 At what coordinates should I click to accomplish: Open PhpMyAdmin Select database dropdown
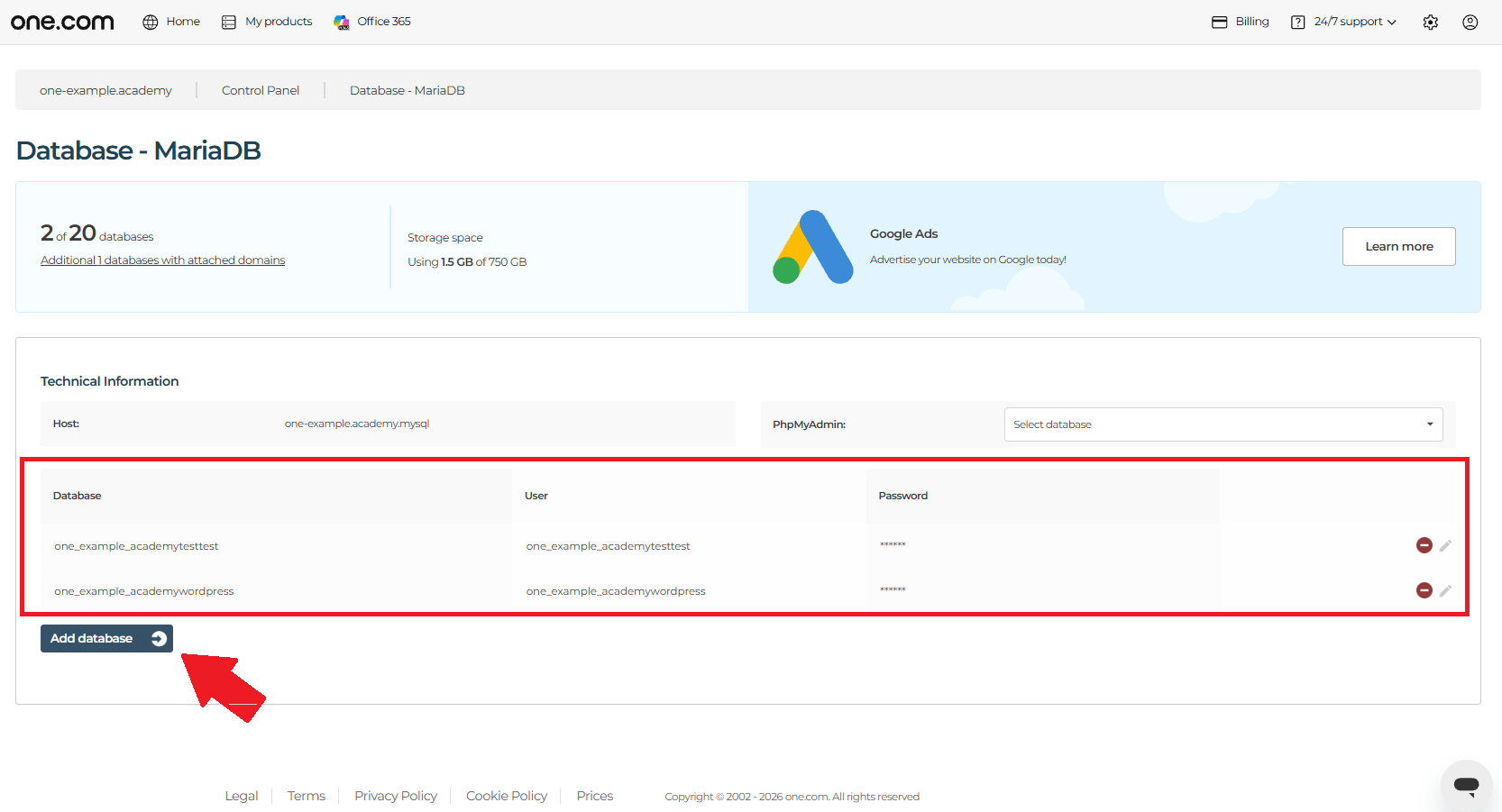pyautogui.click(x=1223, y=424)
